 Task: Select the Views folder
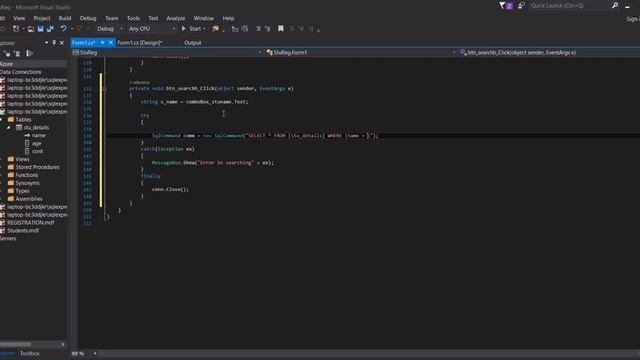[22, 159]
